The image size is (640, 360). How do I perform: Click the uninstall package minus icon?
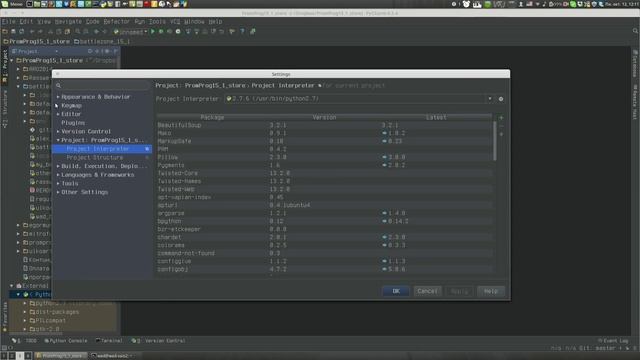tap(501, 126)
